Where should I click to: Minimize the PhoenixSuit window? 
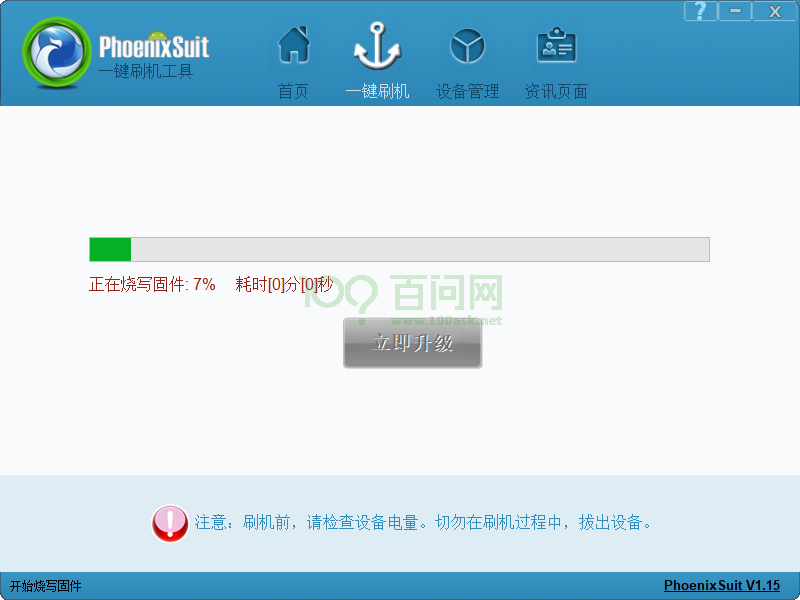point(735,11)
